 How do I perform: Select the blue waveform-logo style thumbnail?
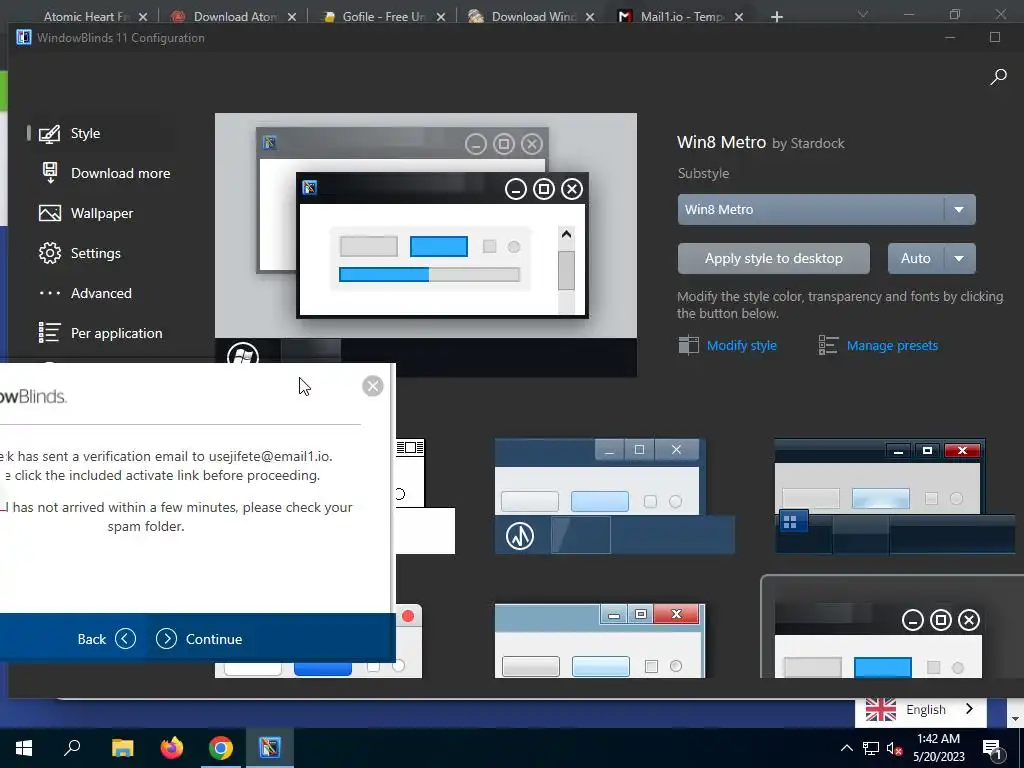[615, 496]
